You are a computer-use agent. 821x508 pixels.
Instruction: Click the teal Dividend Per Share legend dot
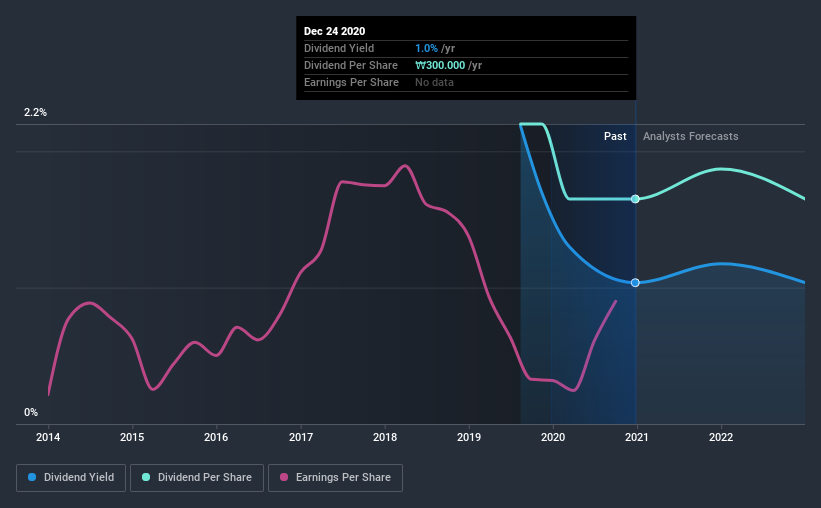click(x=146, y=477)
